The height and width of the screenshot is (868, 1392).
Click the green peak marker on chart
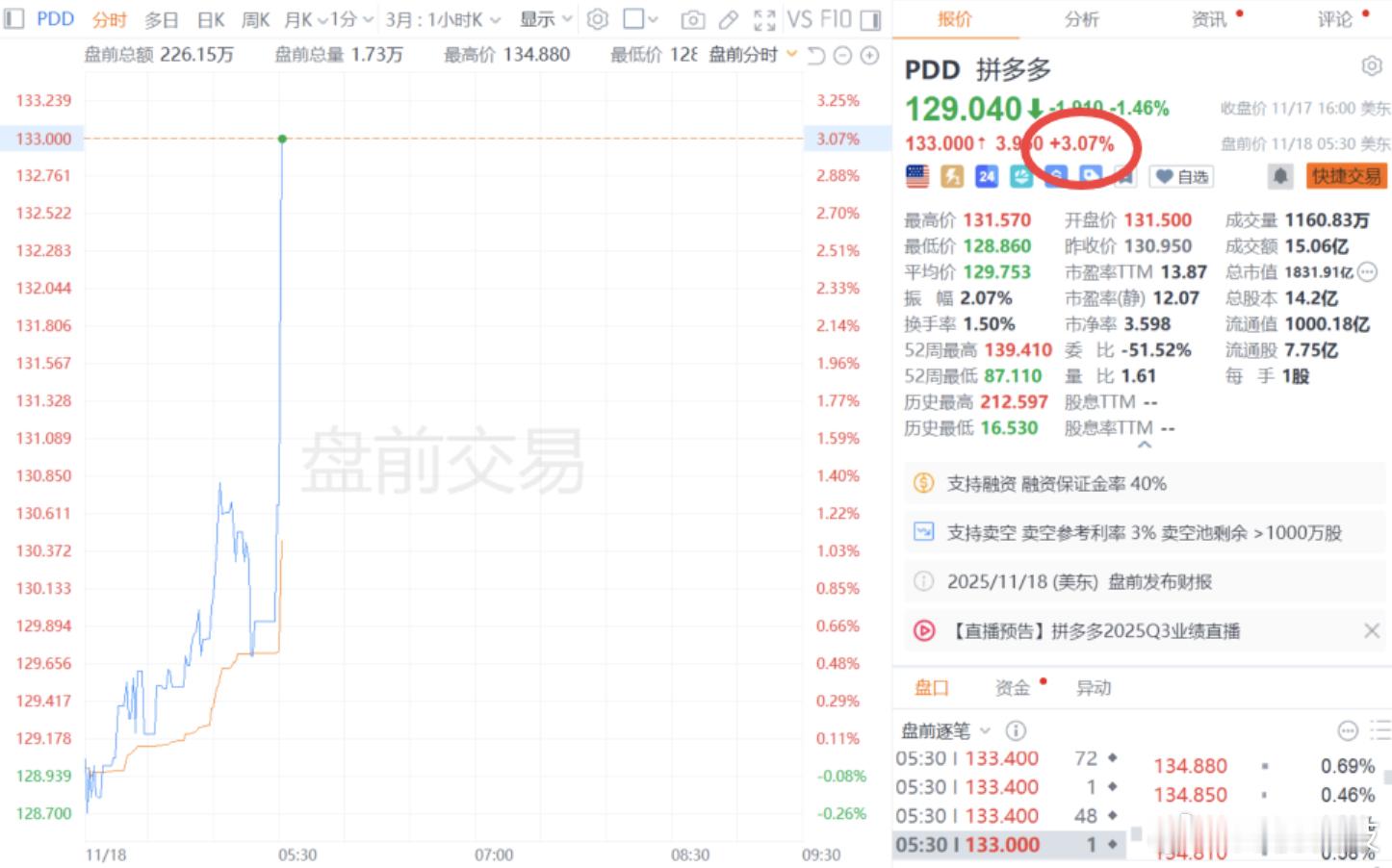[282, 140]
